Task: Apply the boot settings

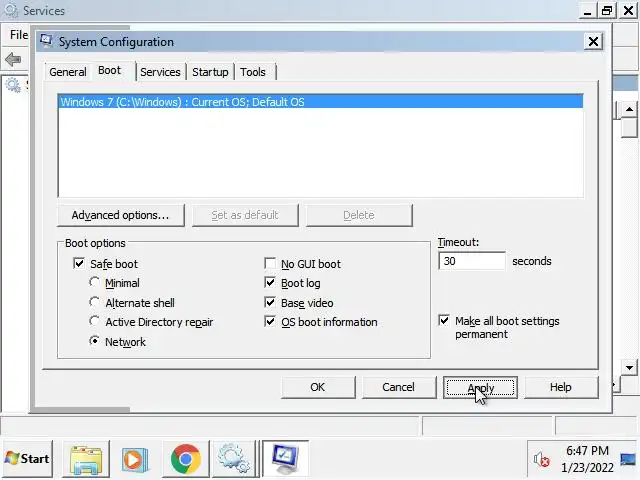Action: click(x=480, y=387)
